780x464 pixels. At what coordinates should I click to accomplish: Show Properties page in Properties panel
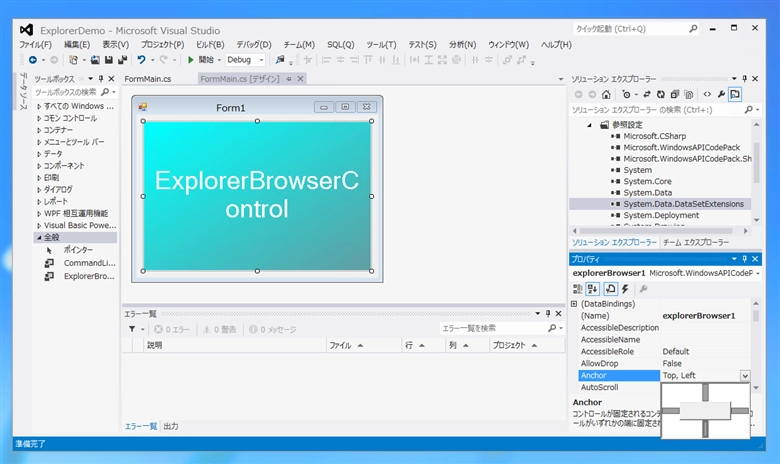[x=610, y=289]
